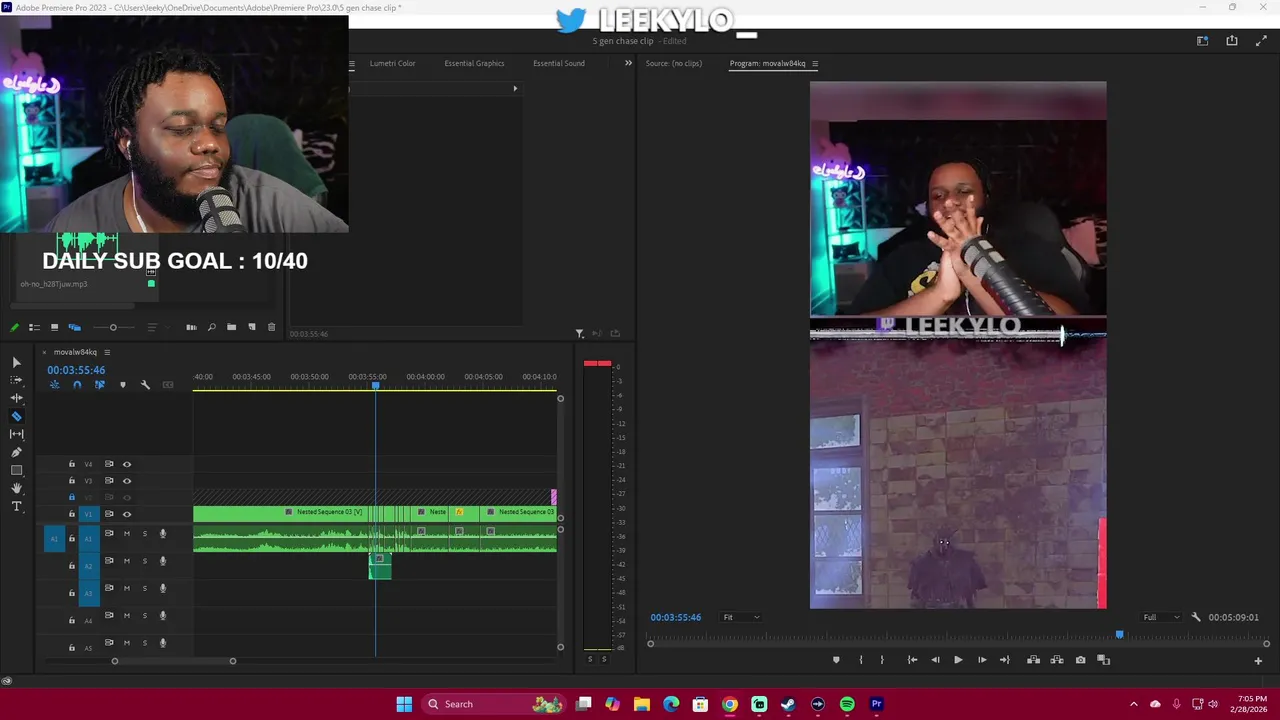Select the Selection tool arrow

(16, 362)
